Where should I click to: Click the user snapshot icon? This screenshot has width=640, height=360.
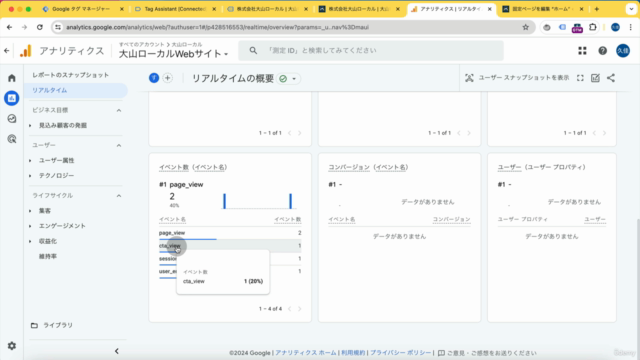(x=469, y=78)
